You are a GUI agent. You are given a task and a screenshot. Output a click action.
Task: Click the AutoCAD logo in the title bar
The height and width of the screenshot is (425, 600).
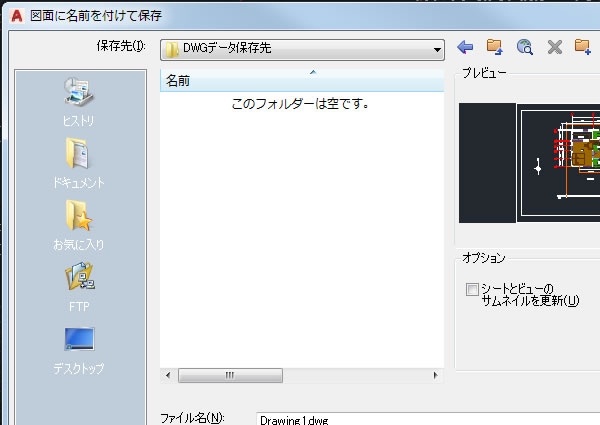pos(17,16)
